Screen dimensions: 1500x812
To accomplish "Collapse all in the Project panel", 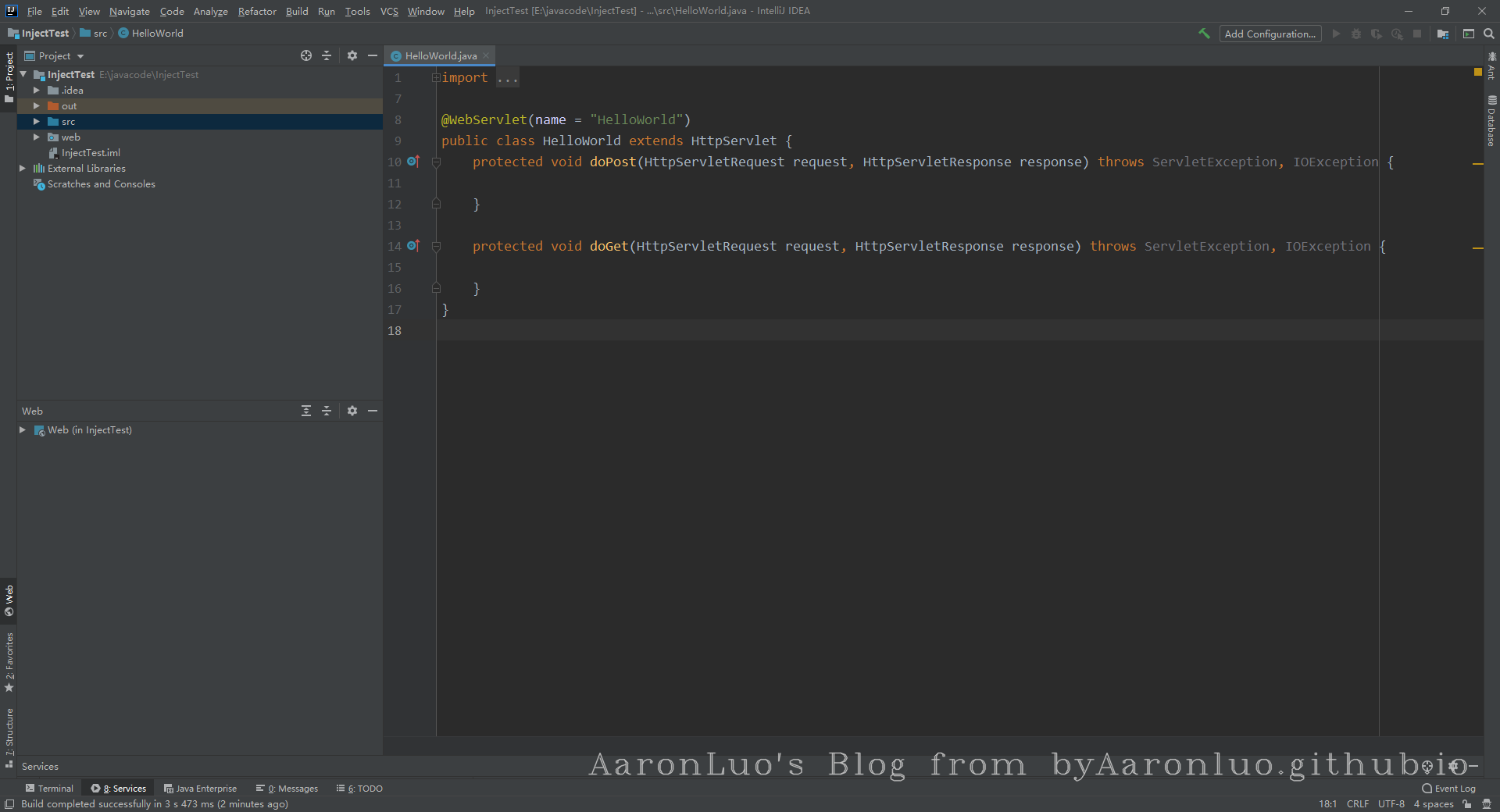I will (x=327, y=55).
